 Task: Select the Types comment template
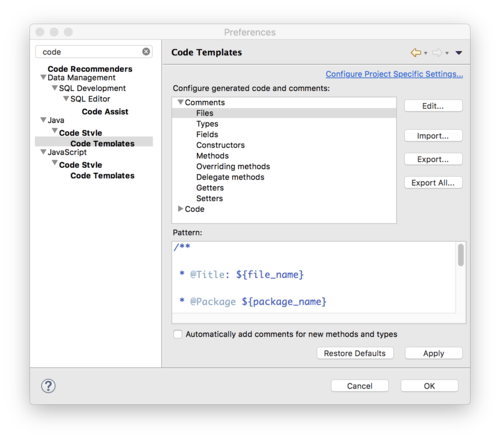click(x=207, y=124)
